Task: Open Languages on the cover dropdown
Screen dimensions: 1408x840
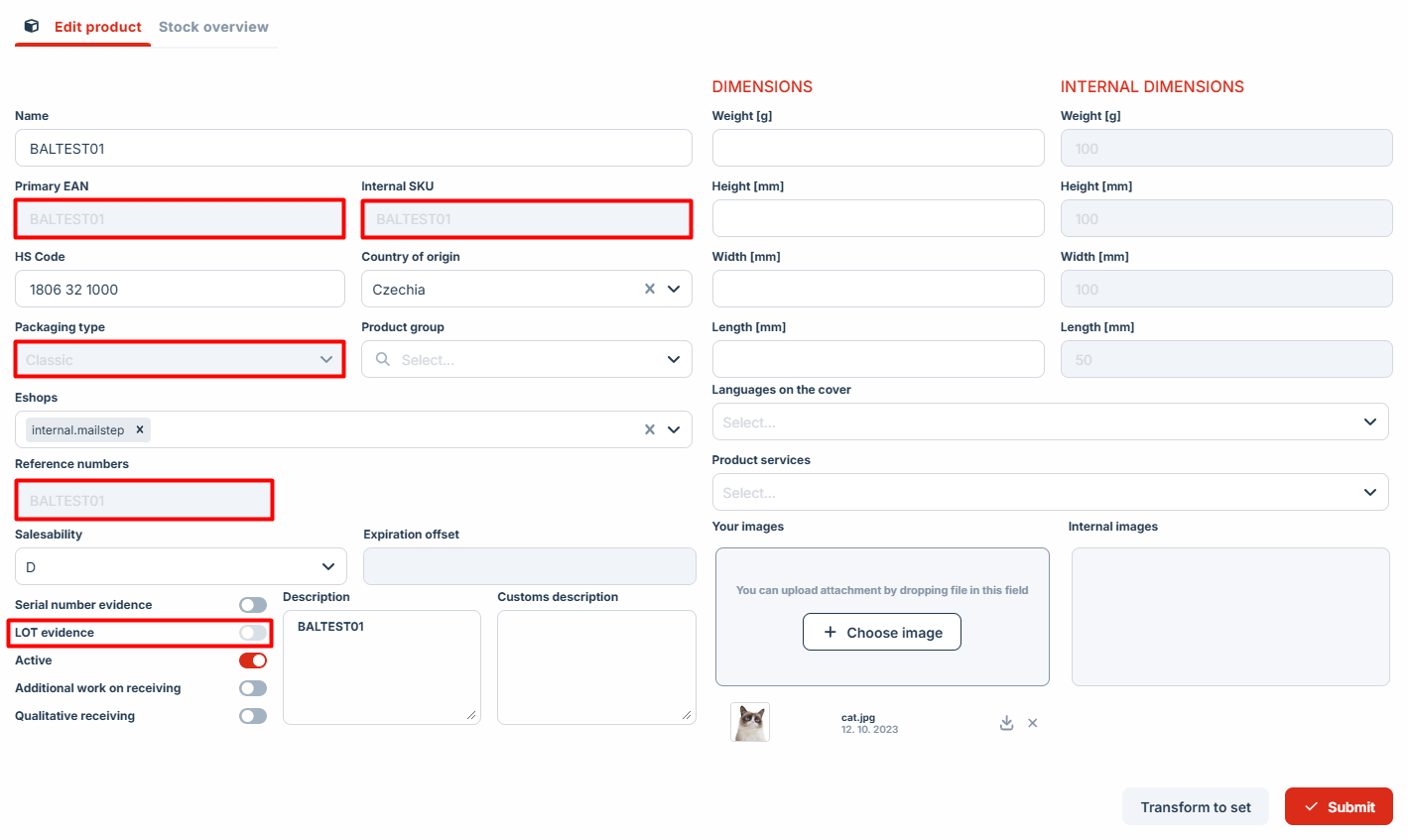Action: pos(1369,421)
